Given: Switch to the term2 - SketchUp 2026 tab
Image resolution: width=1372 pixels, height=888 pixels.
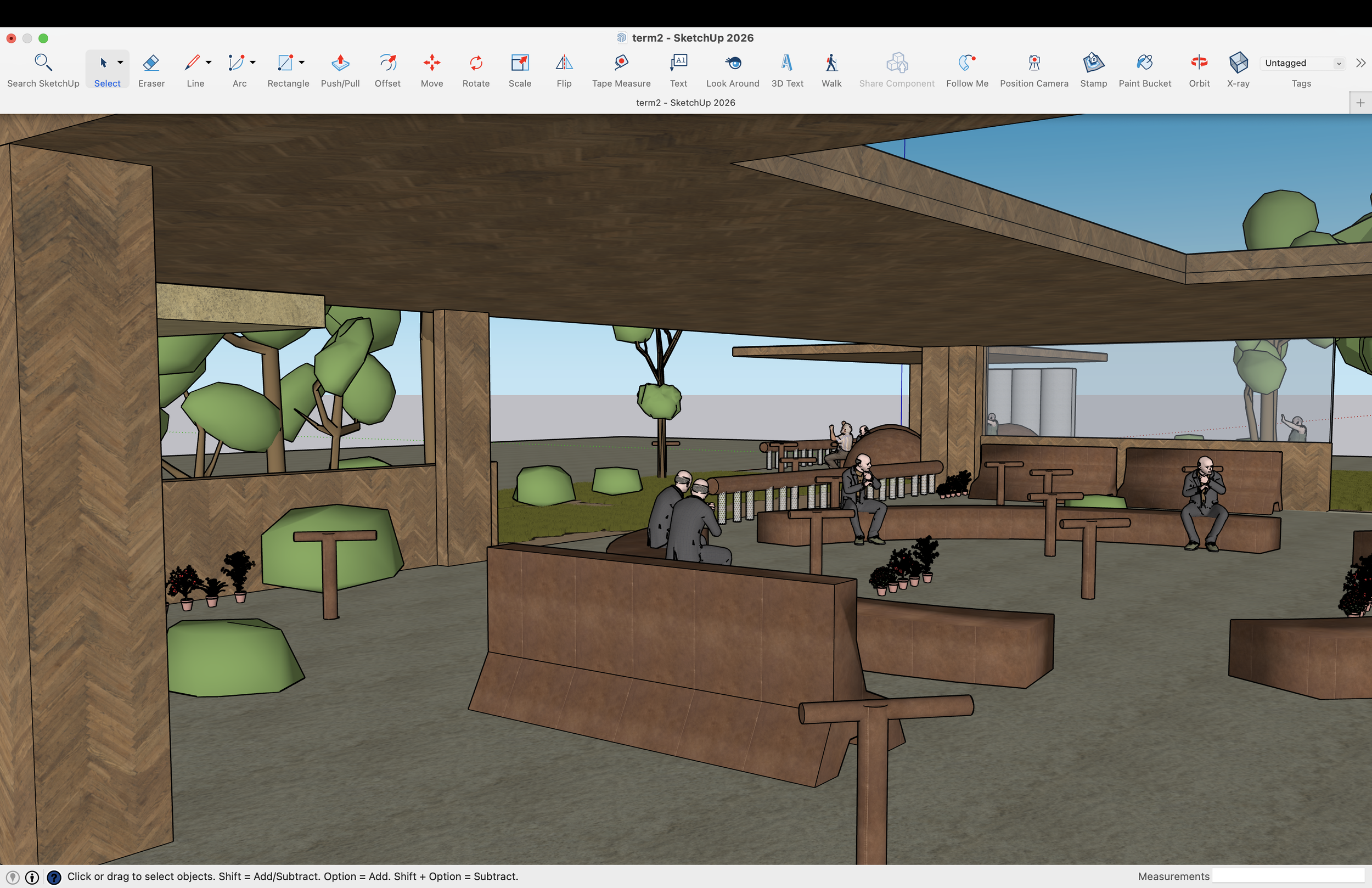Looking at the screenshot, I should [685, 103].
